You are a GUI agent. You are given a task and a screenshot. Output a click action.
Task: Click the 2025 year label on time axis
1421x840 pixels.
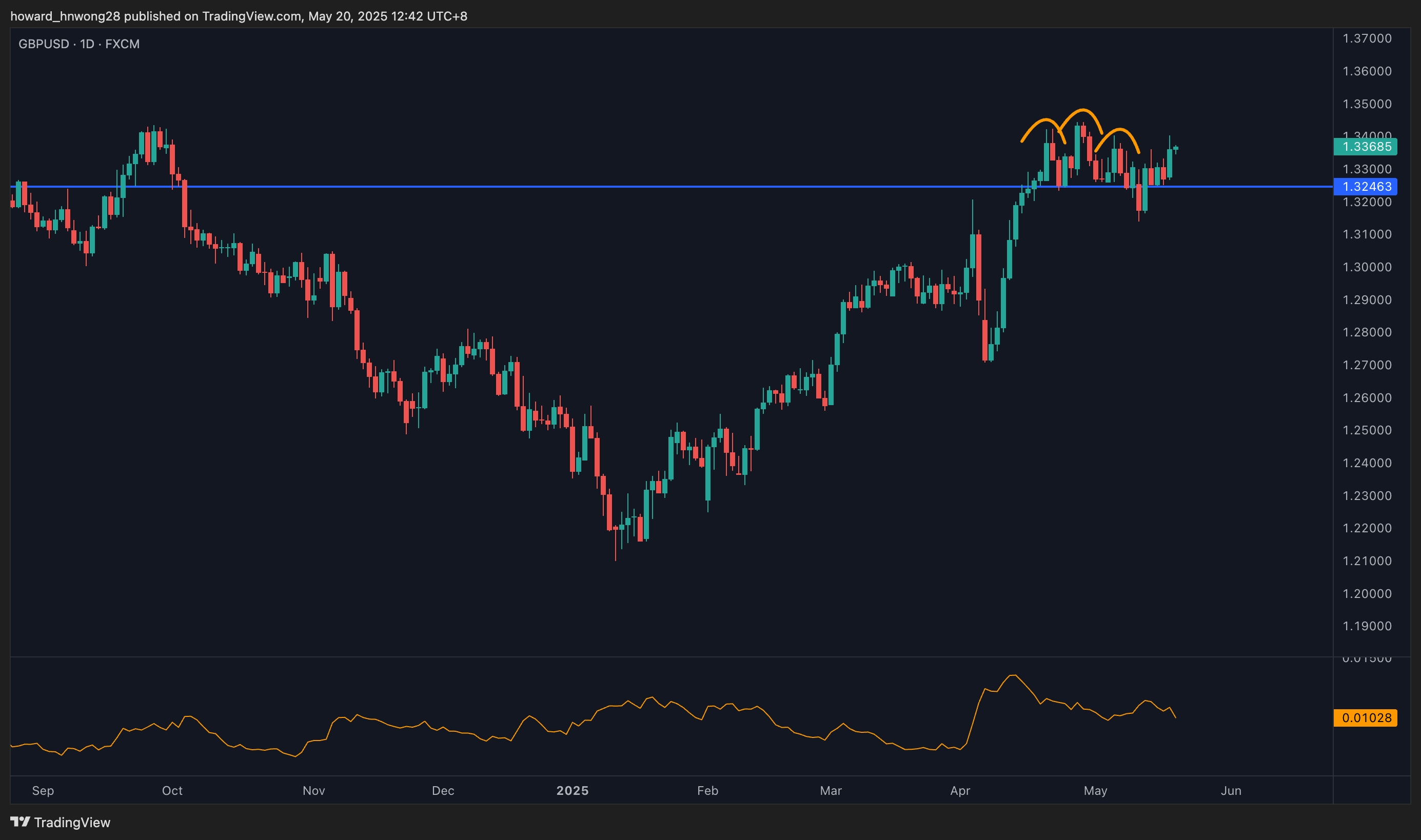point(573,791)
